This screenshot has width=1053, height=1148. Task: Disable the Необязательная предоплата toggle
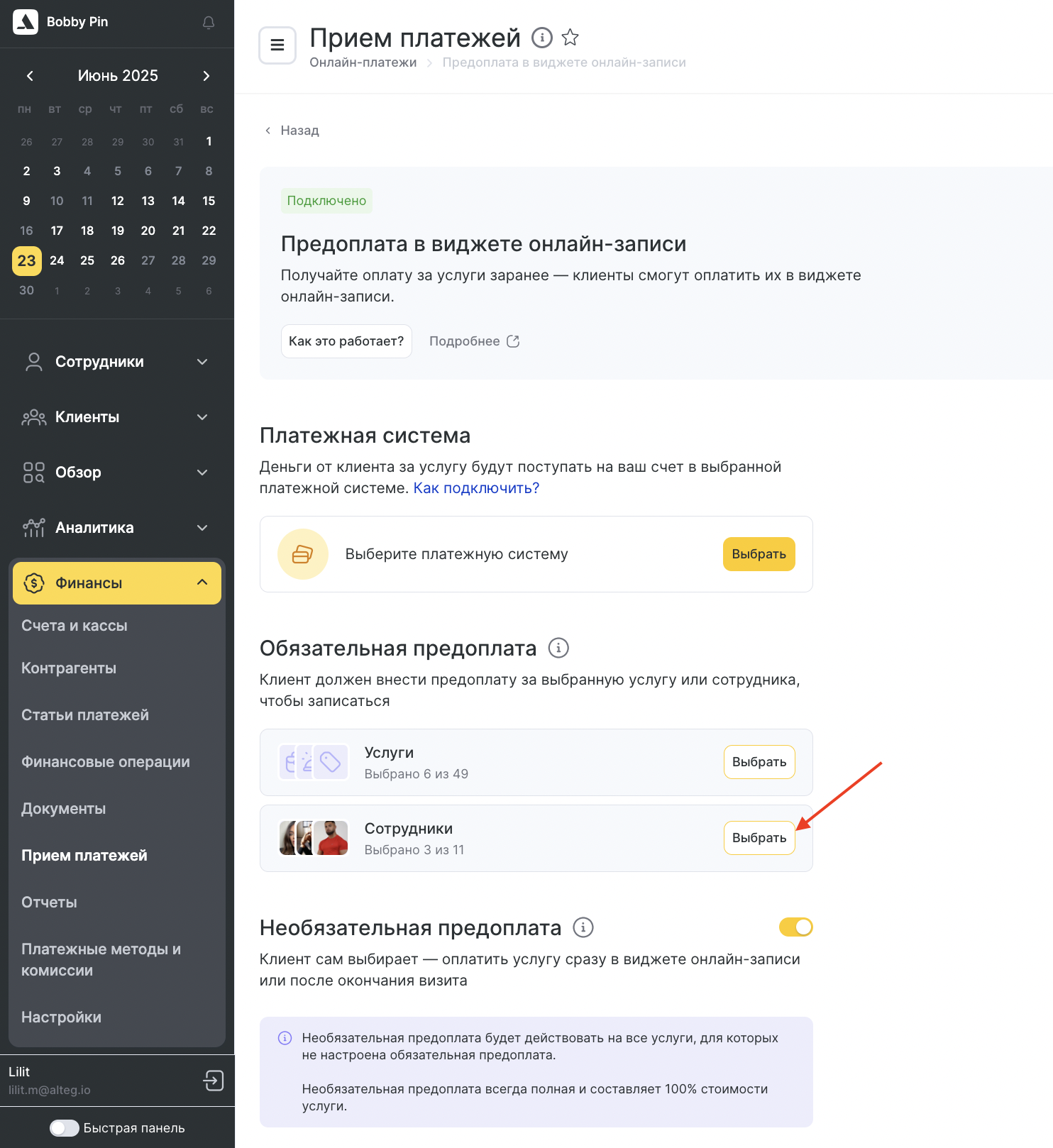pos(795,927)
